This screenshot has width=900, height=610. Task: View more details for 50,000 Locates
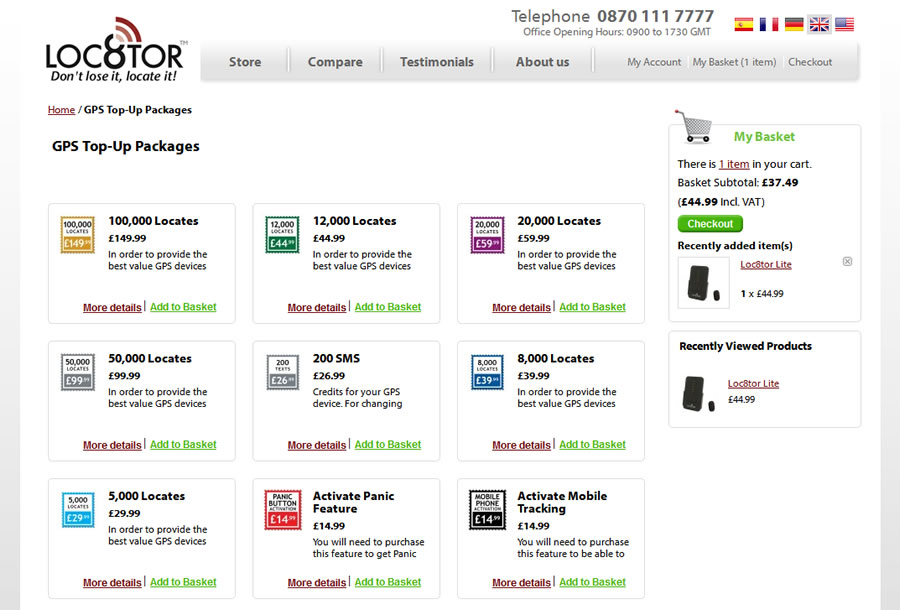[112, 445]
